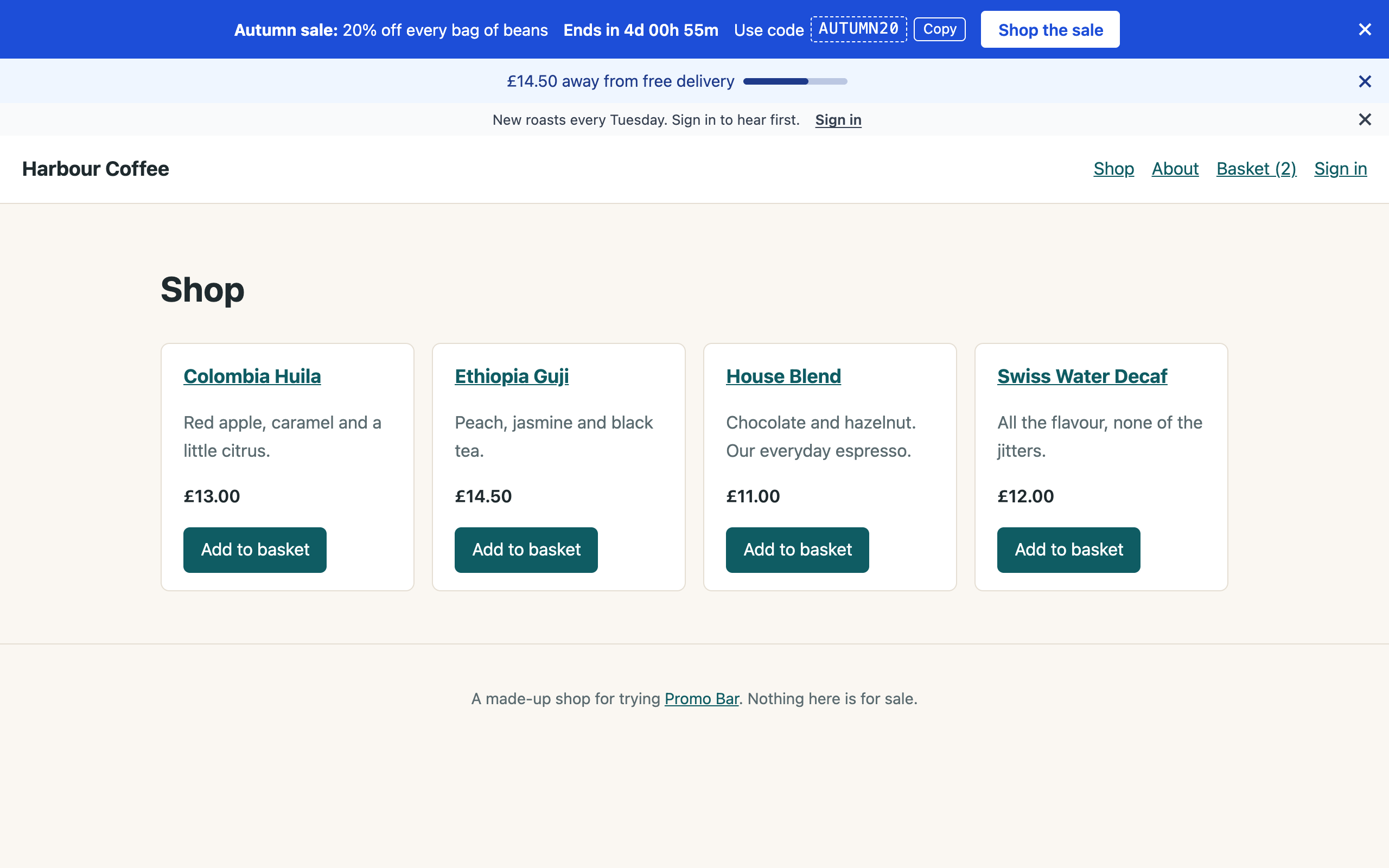
Task: Open the Swiss Water Decaf product
Action: (x=1082, y=376)
